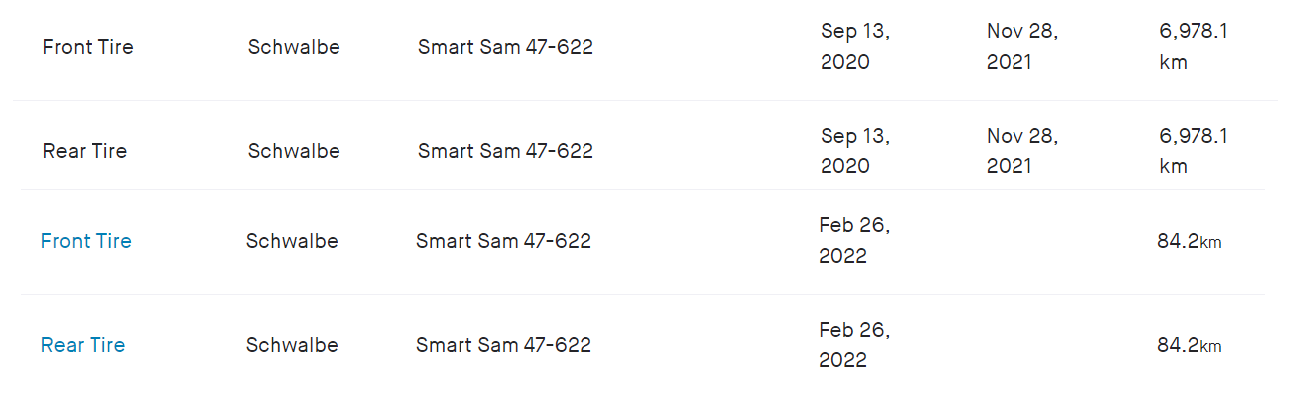Click Feb 26, 2022 date in blue Rear Tire row
This screenshot has height=402, width=1290.
click(x=854, y=345)
